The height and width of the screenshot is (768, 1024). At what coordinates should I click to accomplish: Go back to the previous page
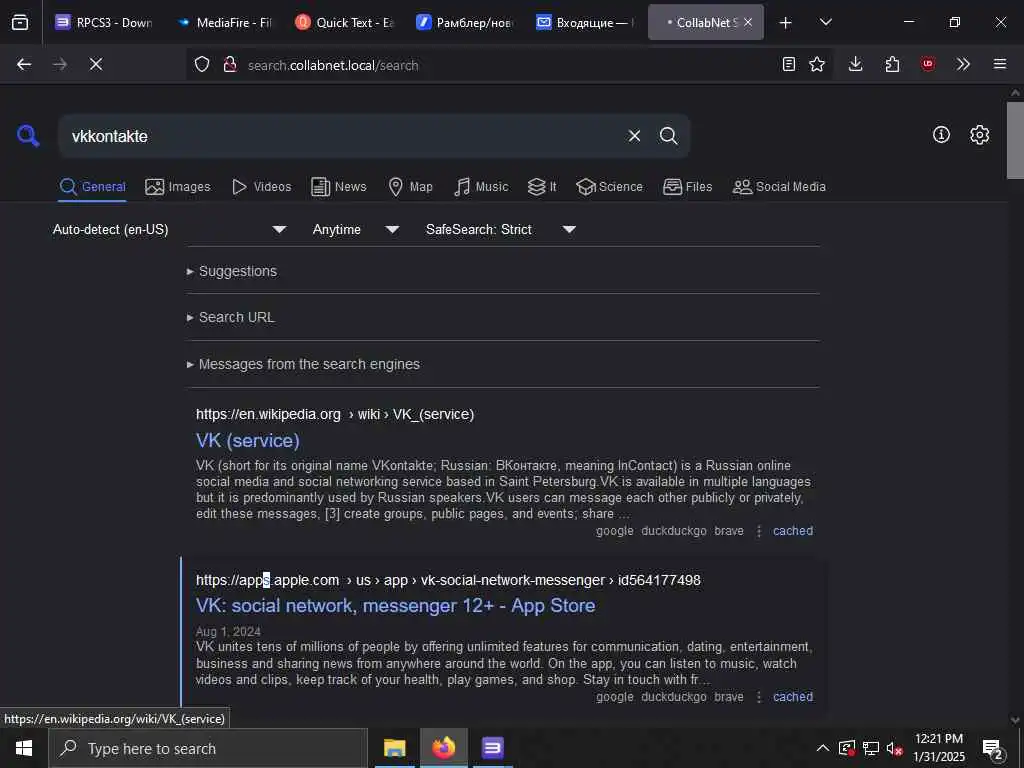click(x=24, y=64)
